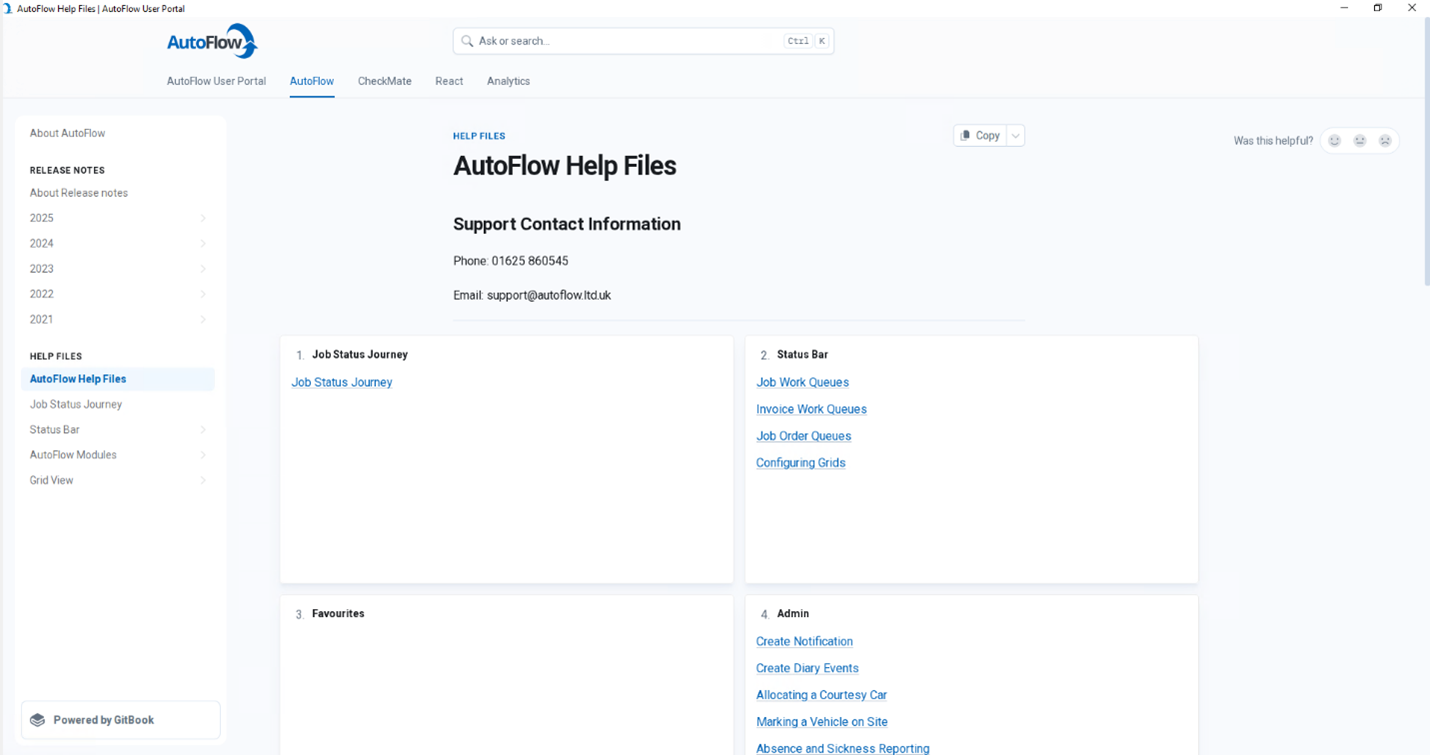Image resolution: width=1430 pixels, height=755 pixels.
Task: Open the 2021 sidebar entry
Action: tap(41, 319)
